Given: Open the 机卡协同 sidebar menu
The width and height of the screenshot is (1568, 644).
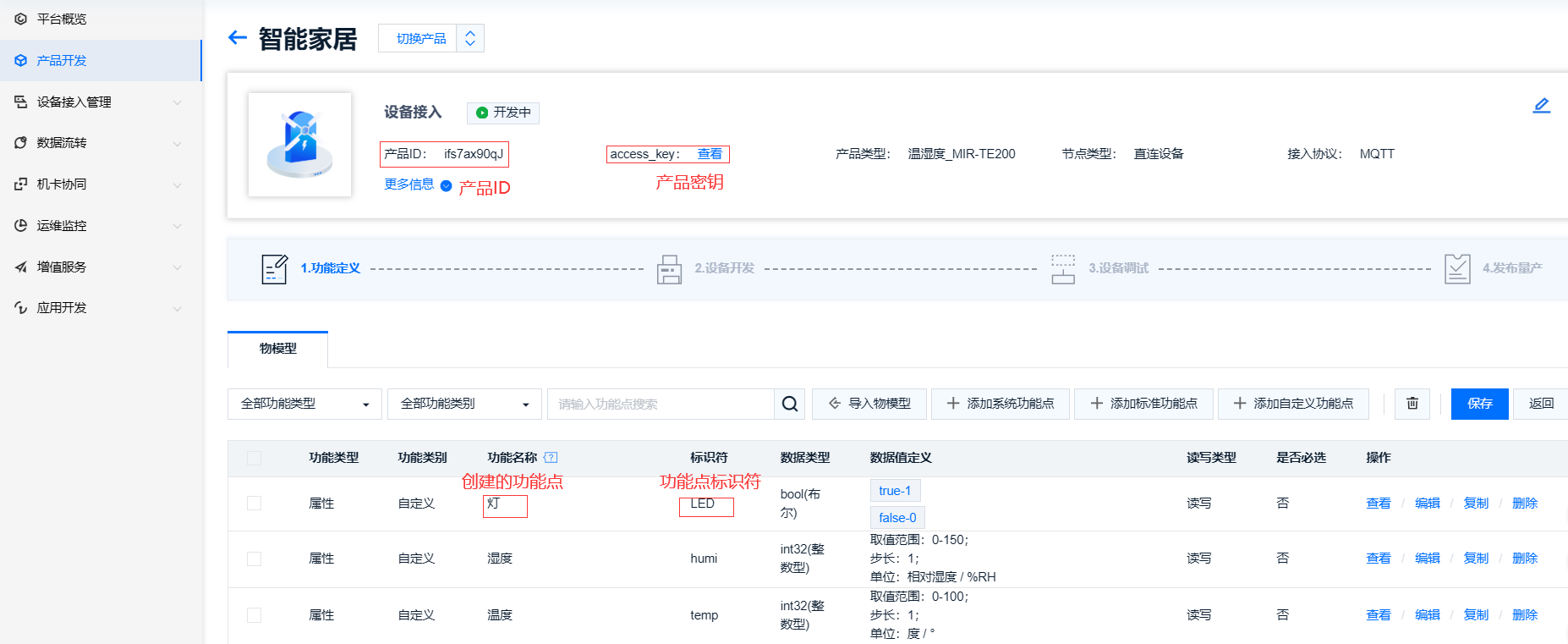Looking at the screenshot, I should coord(101,184).
